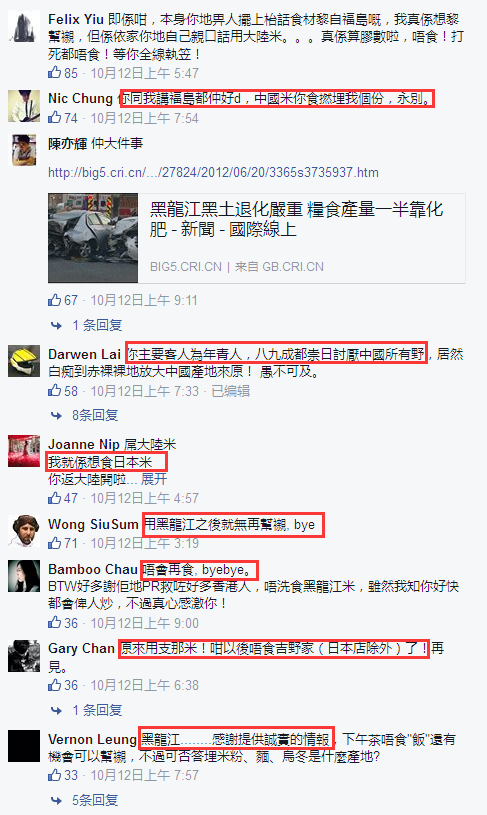The width and height of the screenshot is (487, 815).
Task: Click the crashed car article thumbnail
Action: [93, 238]
